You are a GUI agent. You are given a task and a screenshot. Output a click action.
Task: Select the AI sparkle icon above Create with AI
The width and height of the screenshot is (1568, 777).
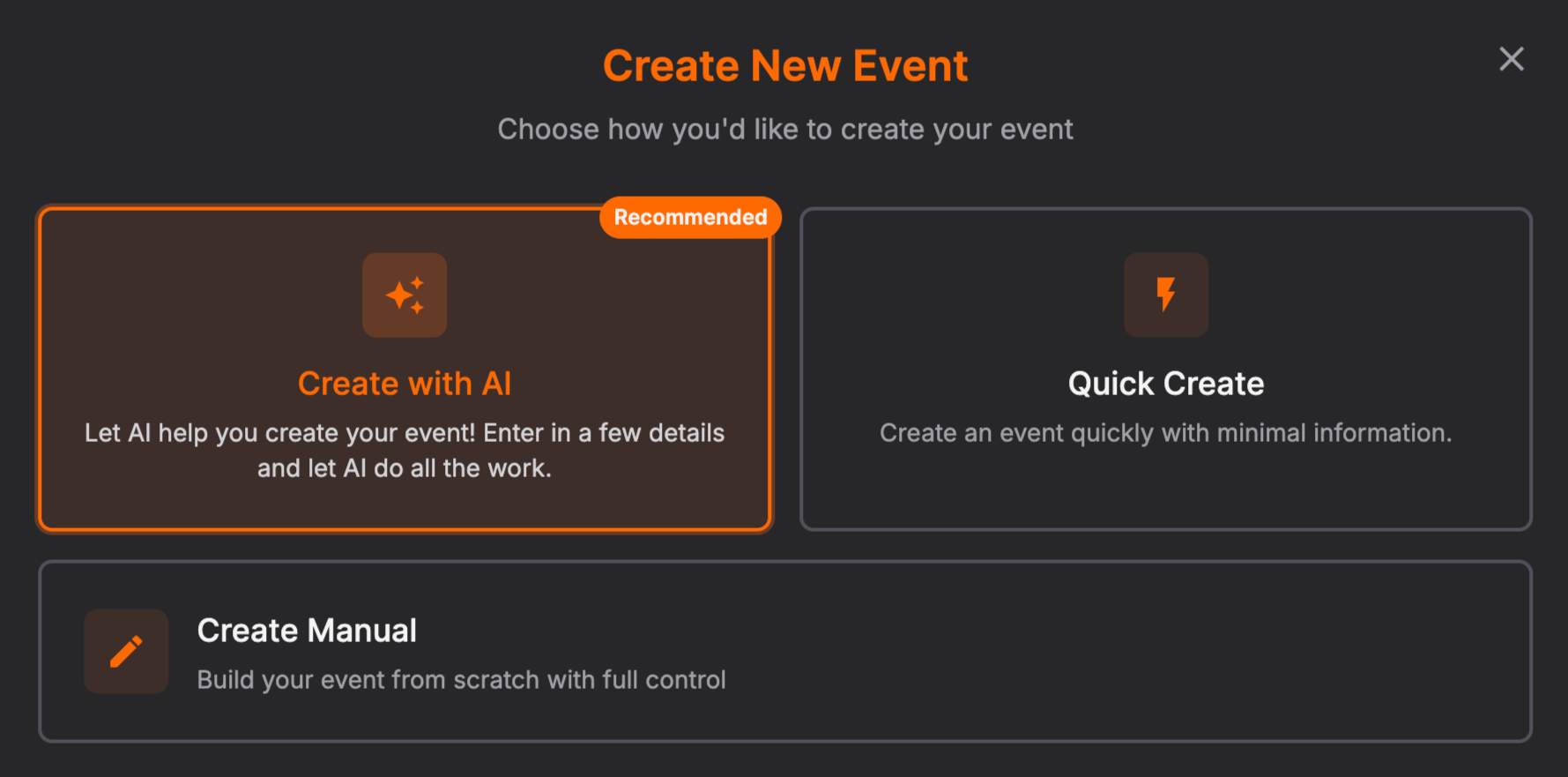[x=405, y=295]
